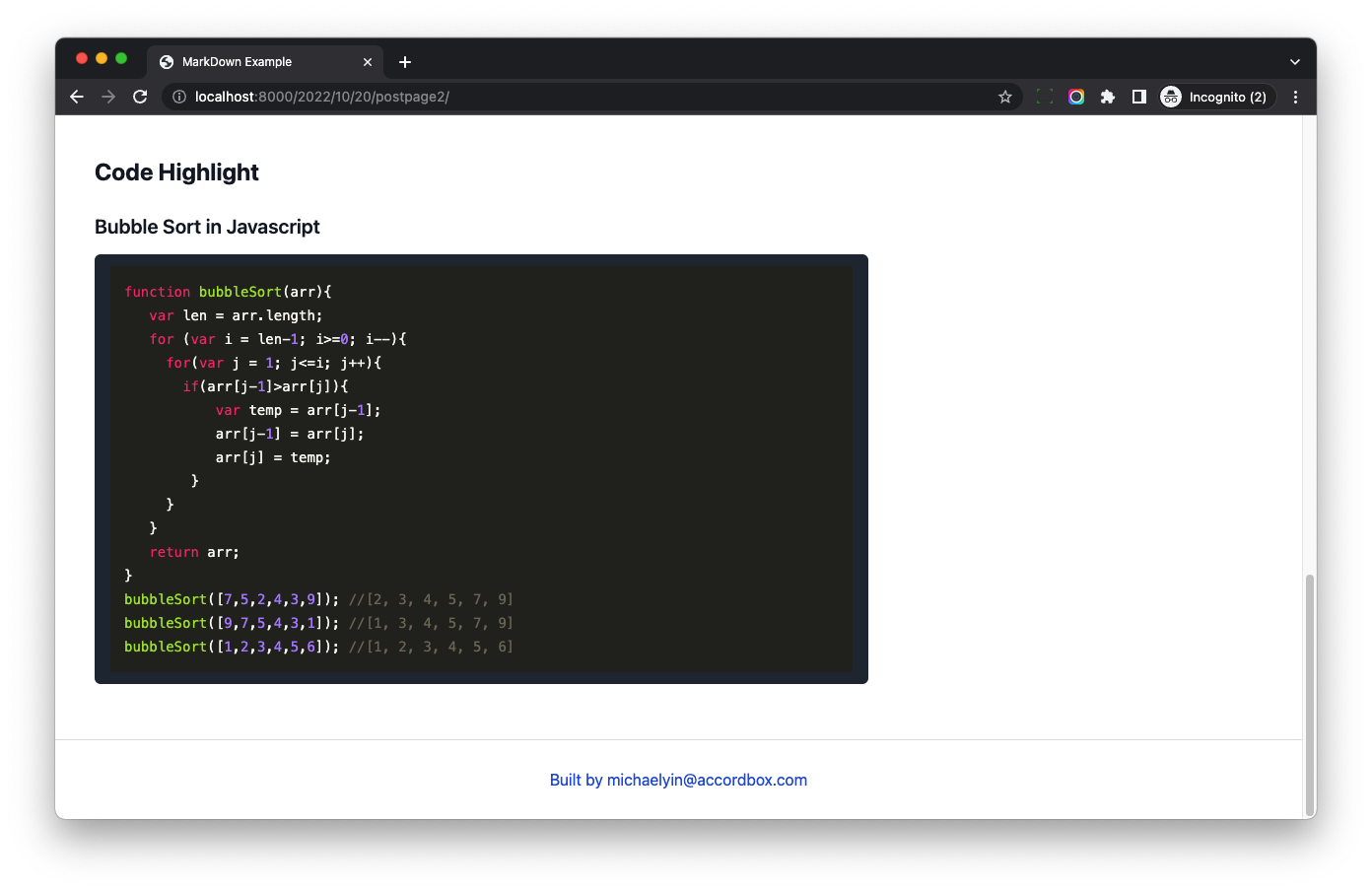Open the Chrome three-dot menu
The height and width of the screenshot is (892, 1372).
point(1295,97)
